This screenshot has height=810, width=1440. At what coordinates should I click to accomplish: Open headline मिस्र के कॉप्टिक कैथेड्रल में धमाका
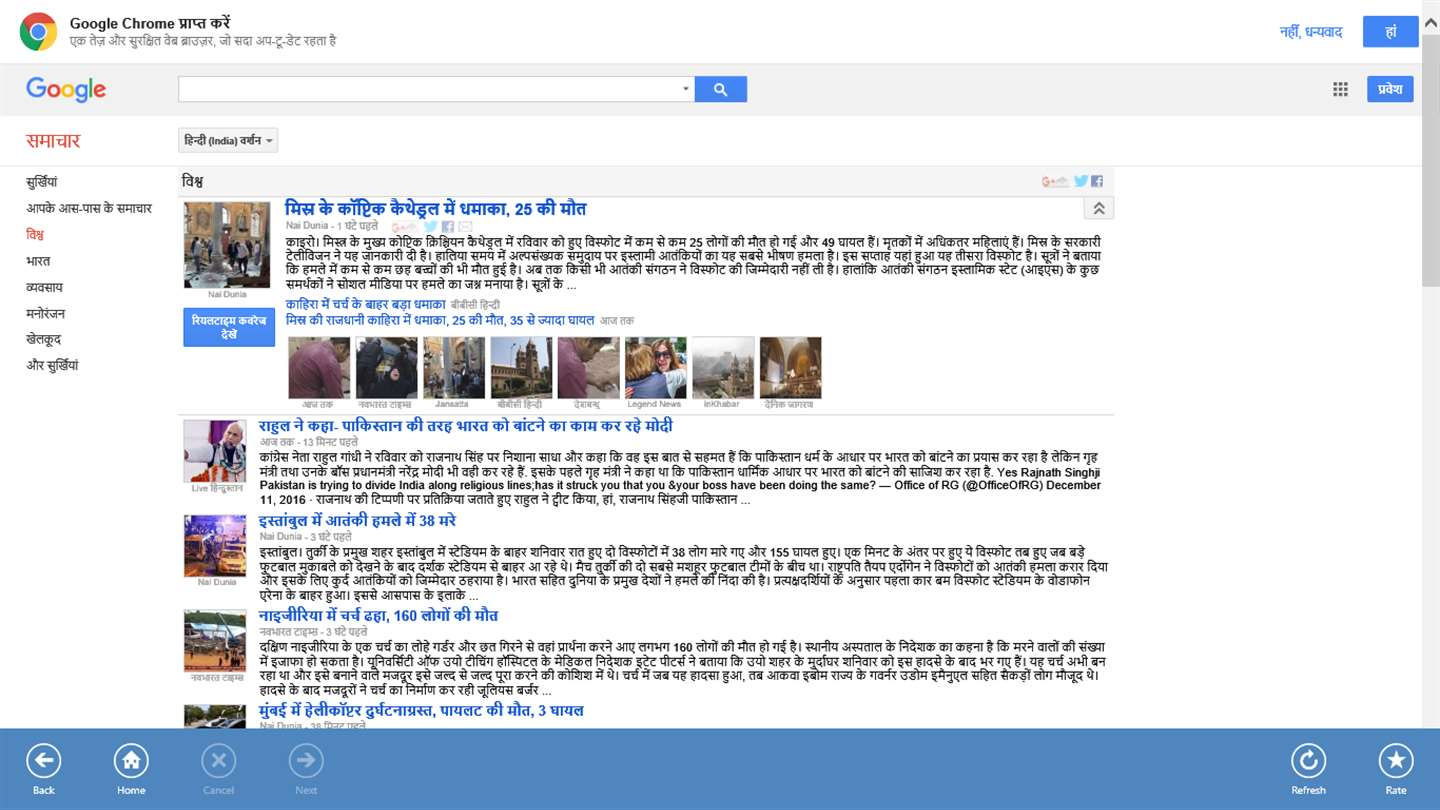(x=436, y=208)
